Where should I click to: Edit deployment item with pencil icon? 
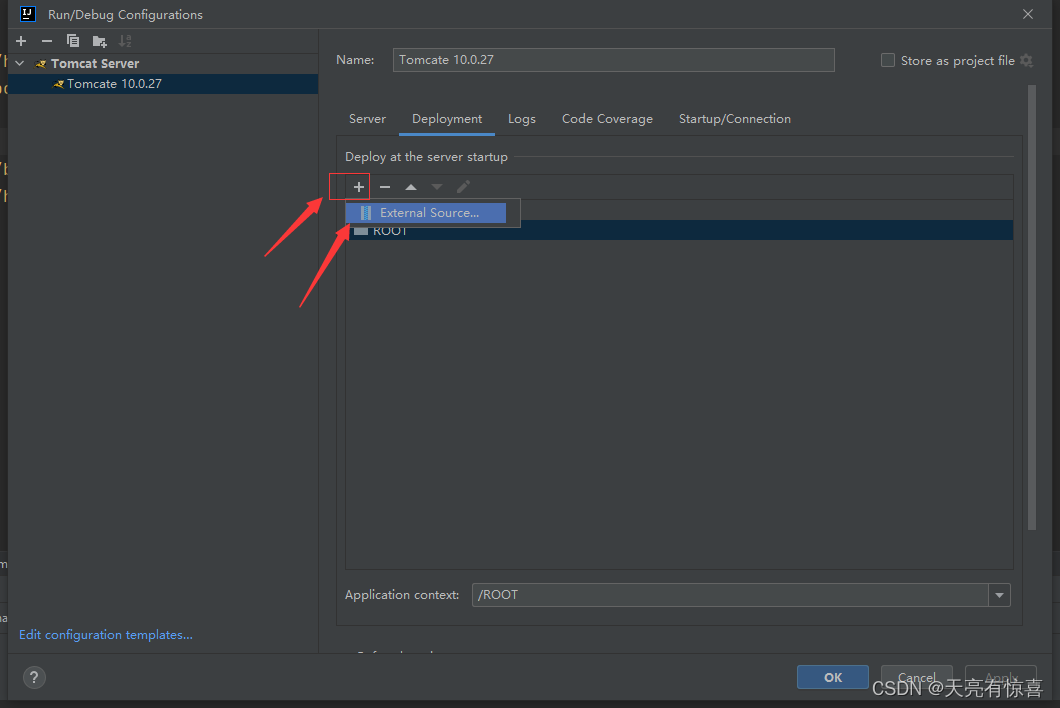(463, 187)
